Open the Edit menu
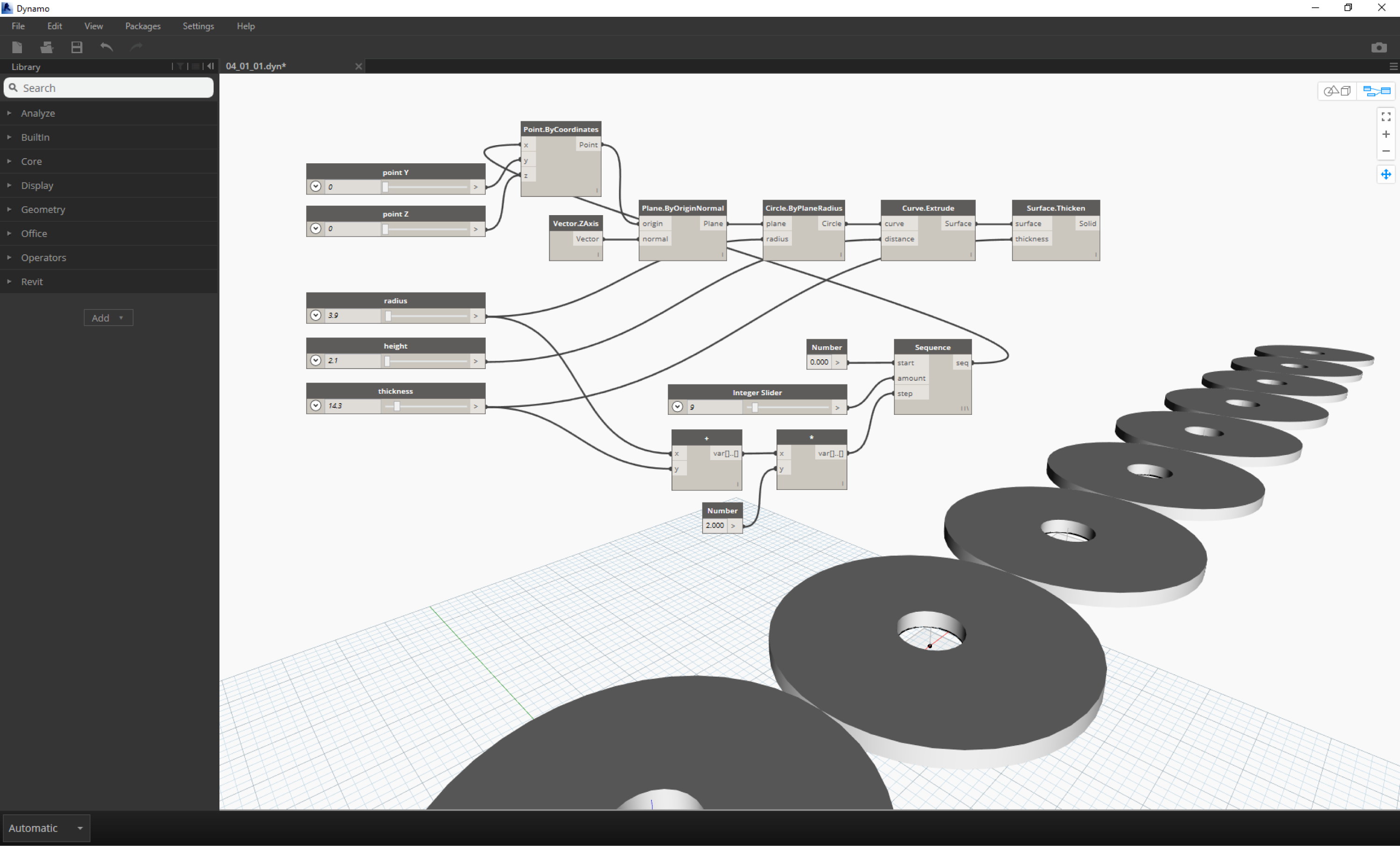1400x846 pixels. (x=55, y=26)
